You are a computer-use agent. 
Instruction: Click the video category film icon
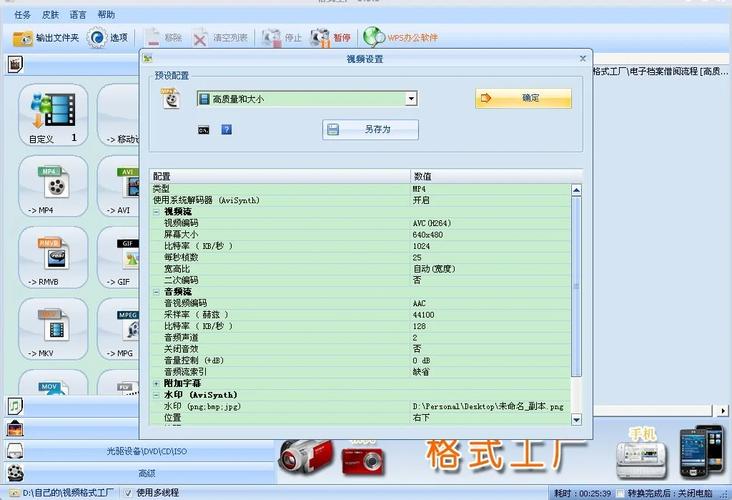tap(15, 64)
